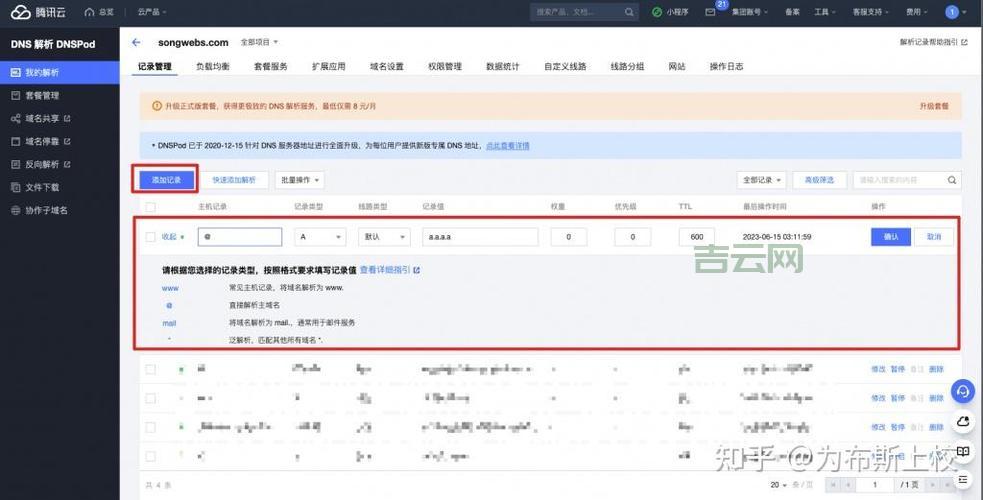Toggle the select-all records checkbox in header
Image resolution: width=983 pixels, height=500 pixels.
(x=150, y=207)
